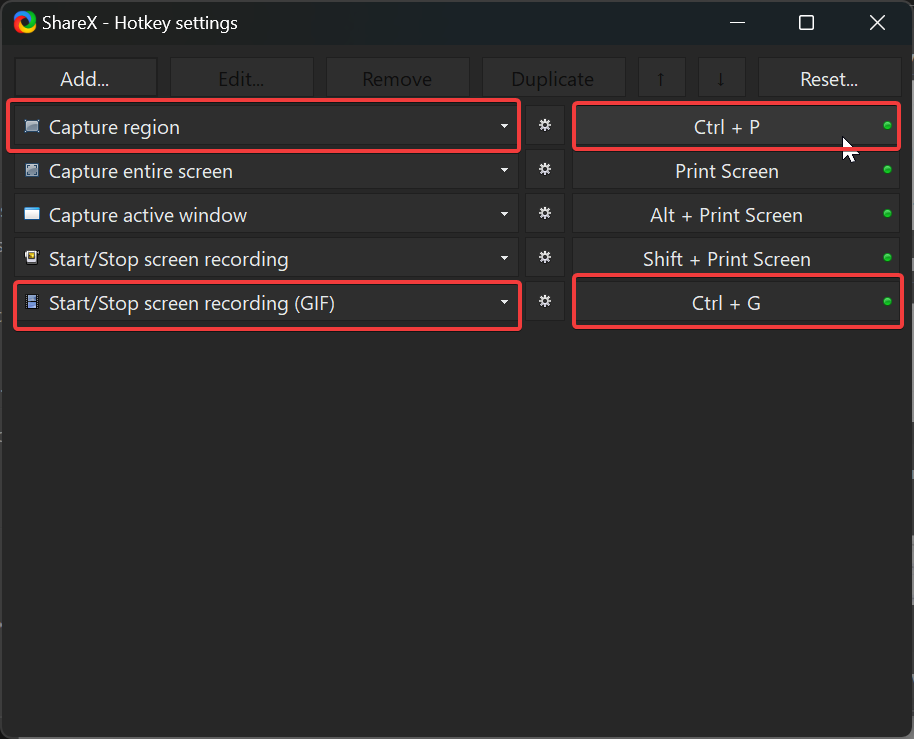
Task: Click the ShareX logo in title bar
Action: [x=25, y=23]
